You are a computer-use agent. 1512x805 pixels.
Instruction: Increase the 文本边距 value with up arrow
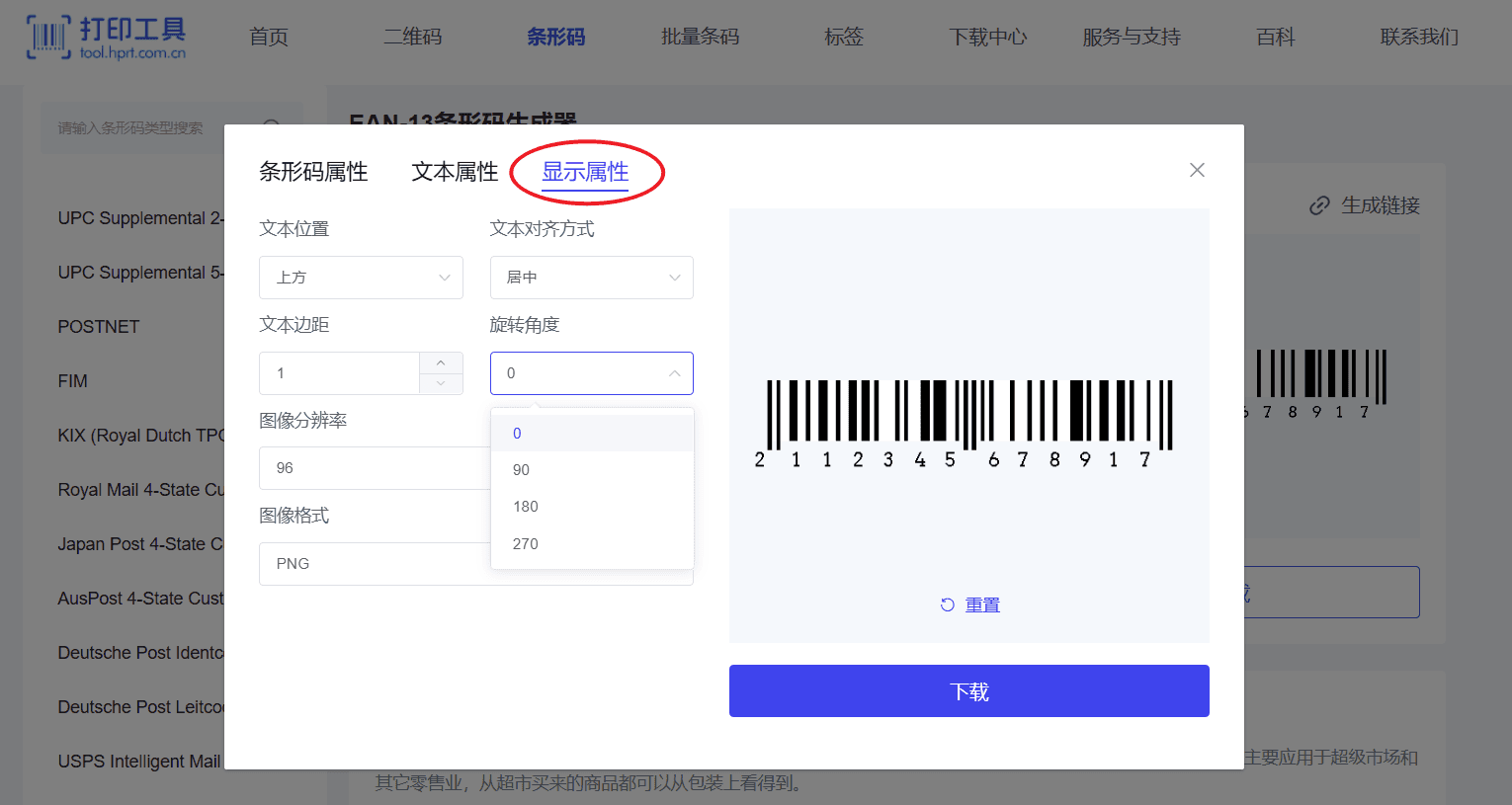pyautogui.click(x=441, y=362)
